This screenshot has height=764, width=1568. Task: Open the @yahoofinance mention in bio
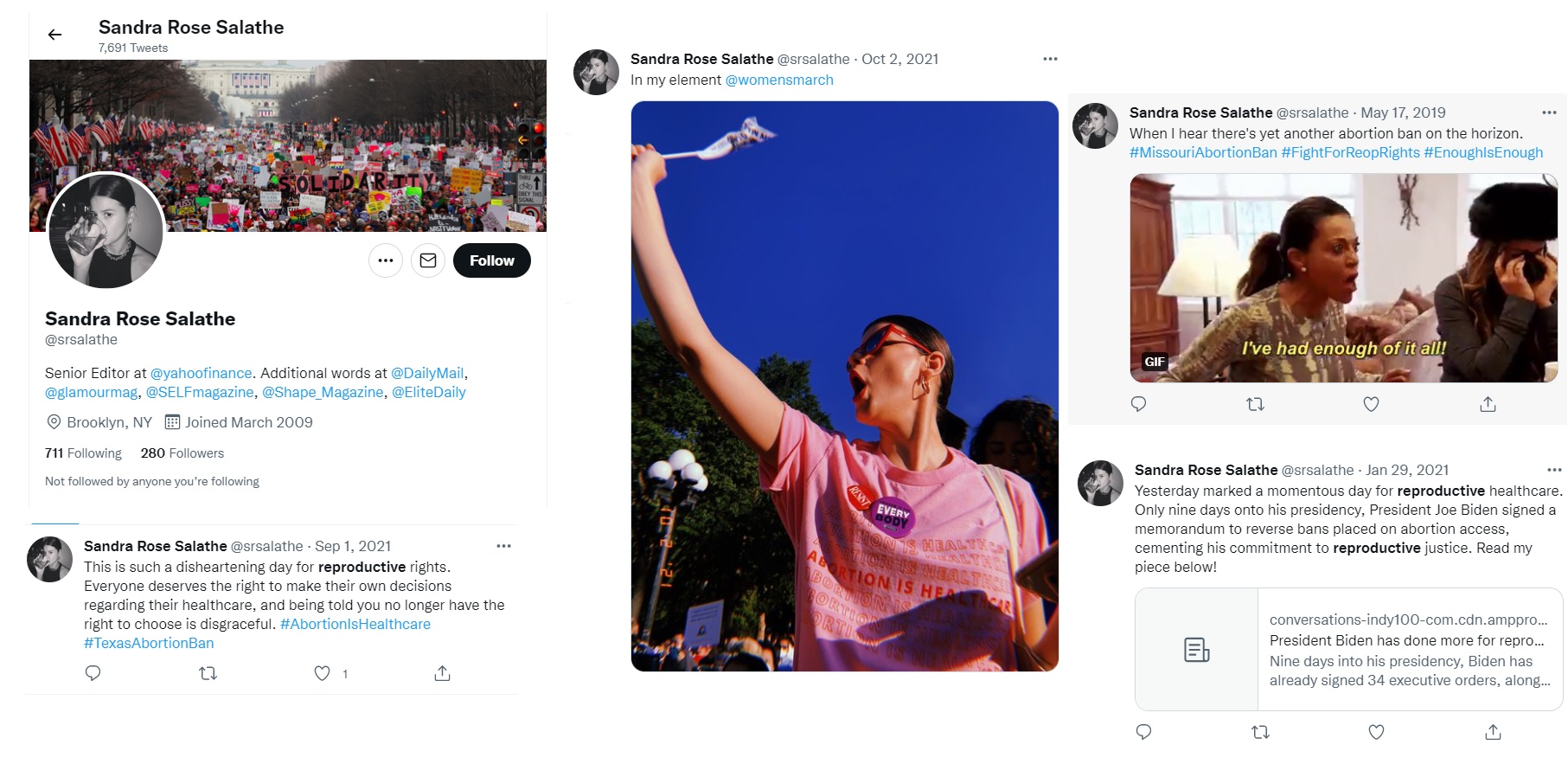tap(202, 373)
